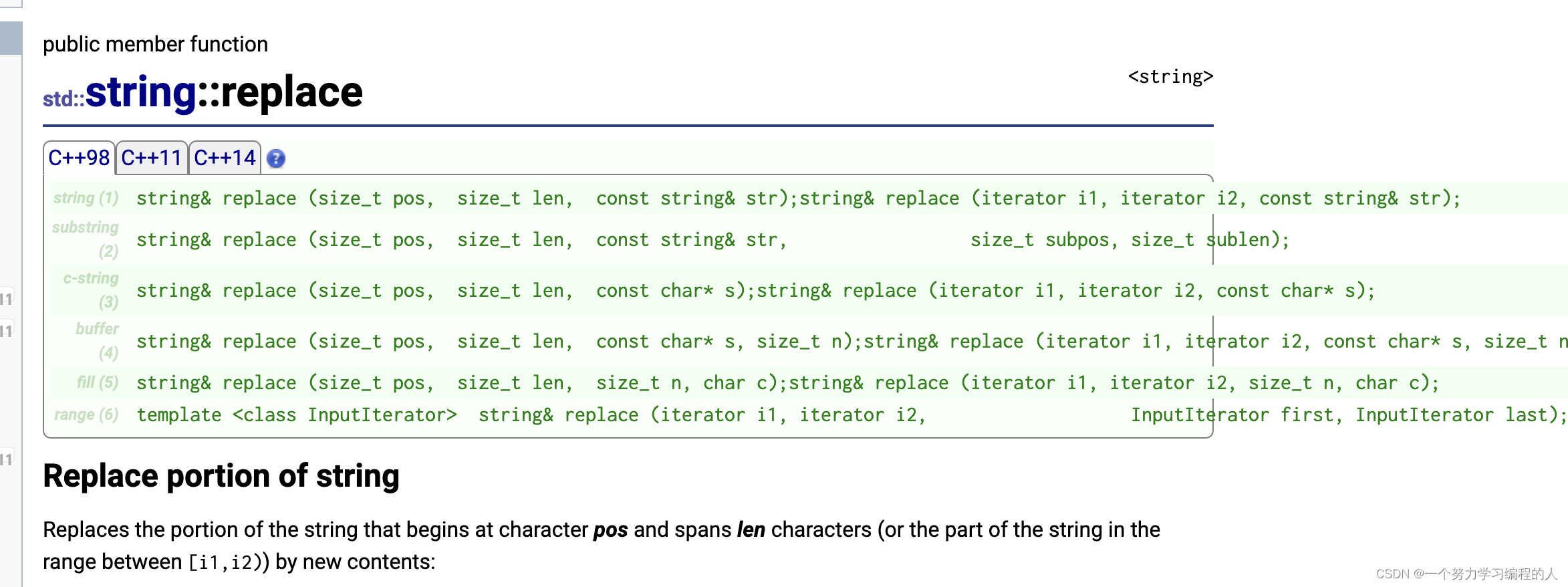Switch to the C++98 tab

79,158
